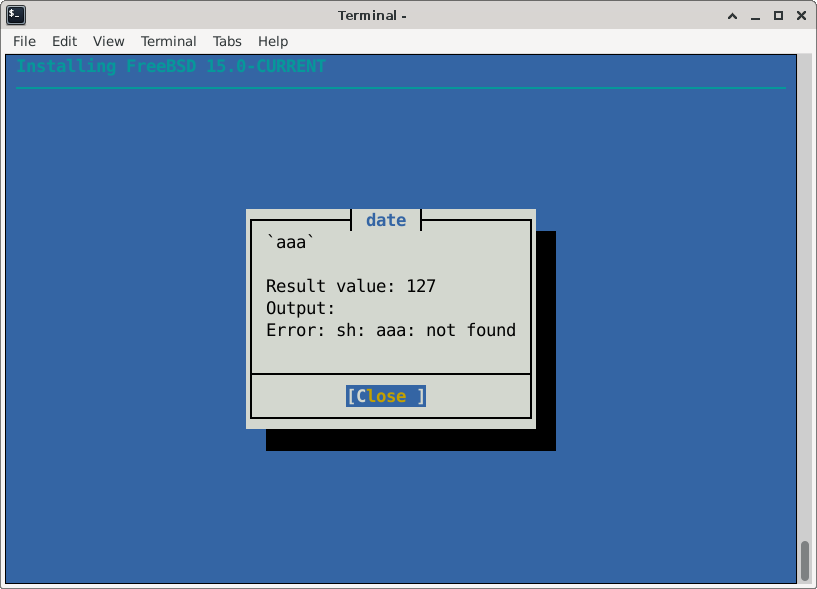Open the View menu

tap(108, 41)
